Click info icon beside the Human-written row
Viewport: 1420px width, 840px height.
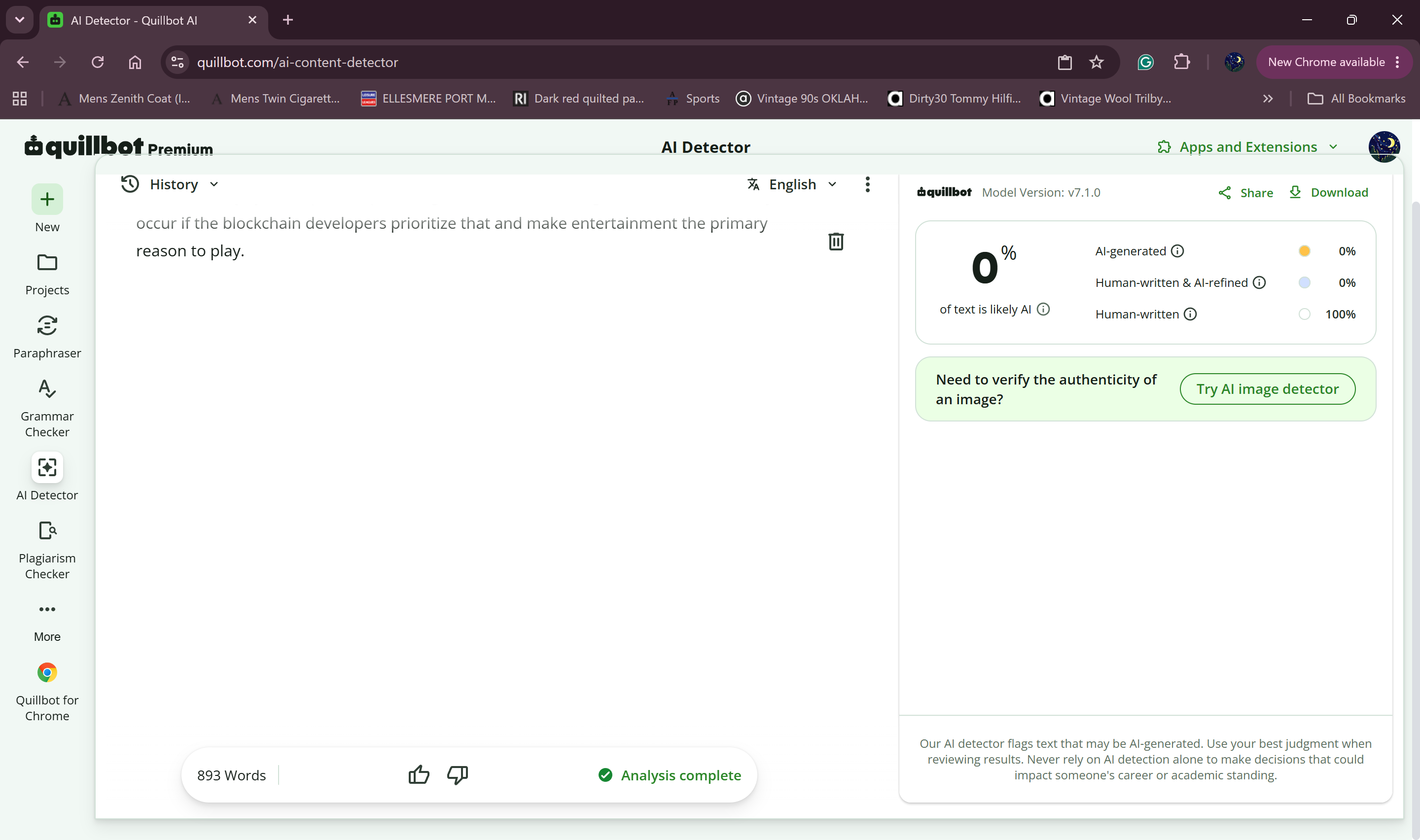pos(1190,314)
